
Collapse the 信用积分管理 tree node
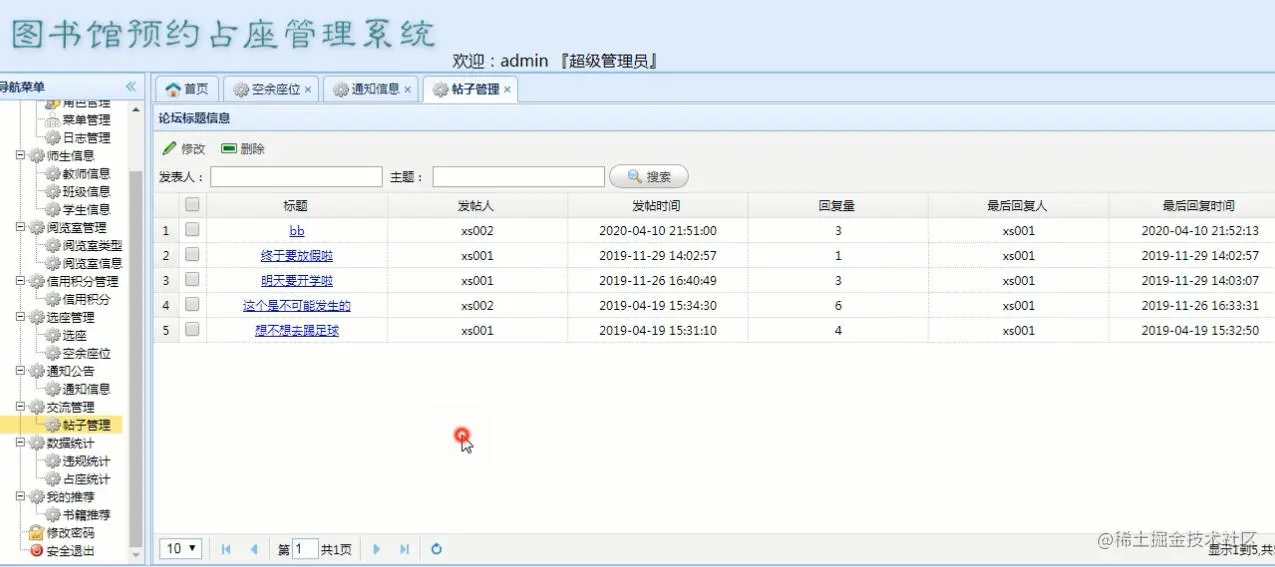21,282
